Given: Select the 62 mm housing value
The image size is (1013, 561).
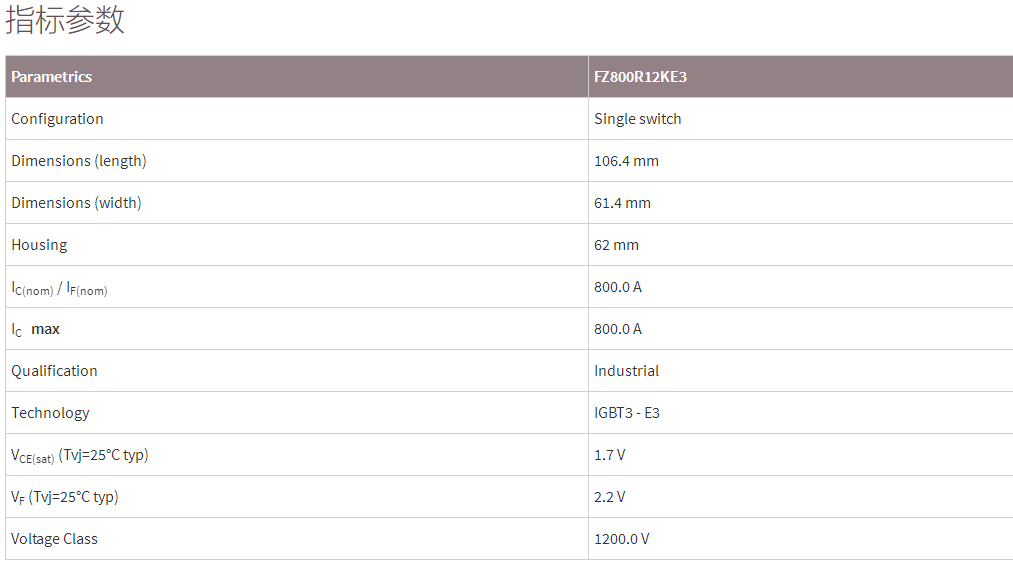Looking at the screenshot, I should 616,245.
